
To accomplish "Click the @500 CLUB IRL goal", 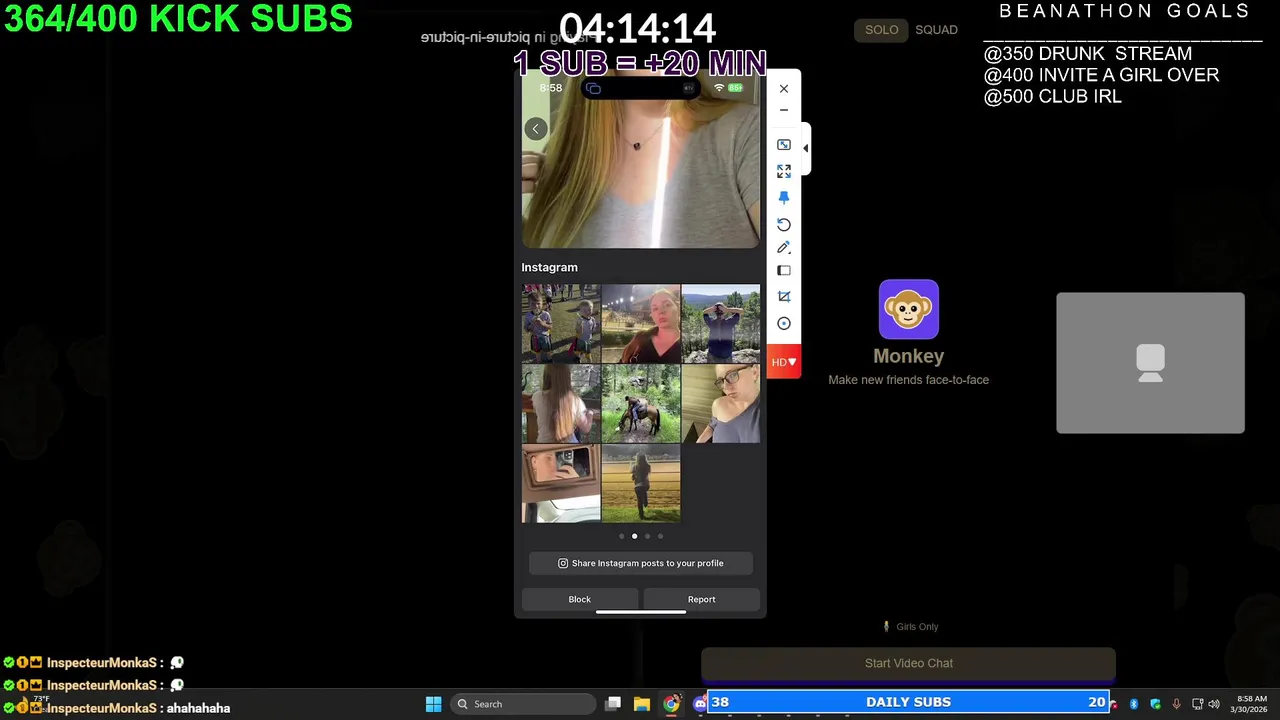I will [x=1052, y=97].
